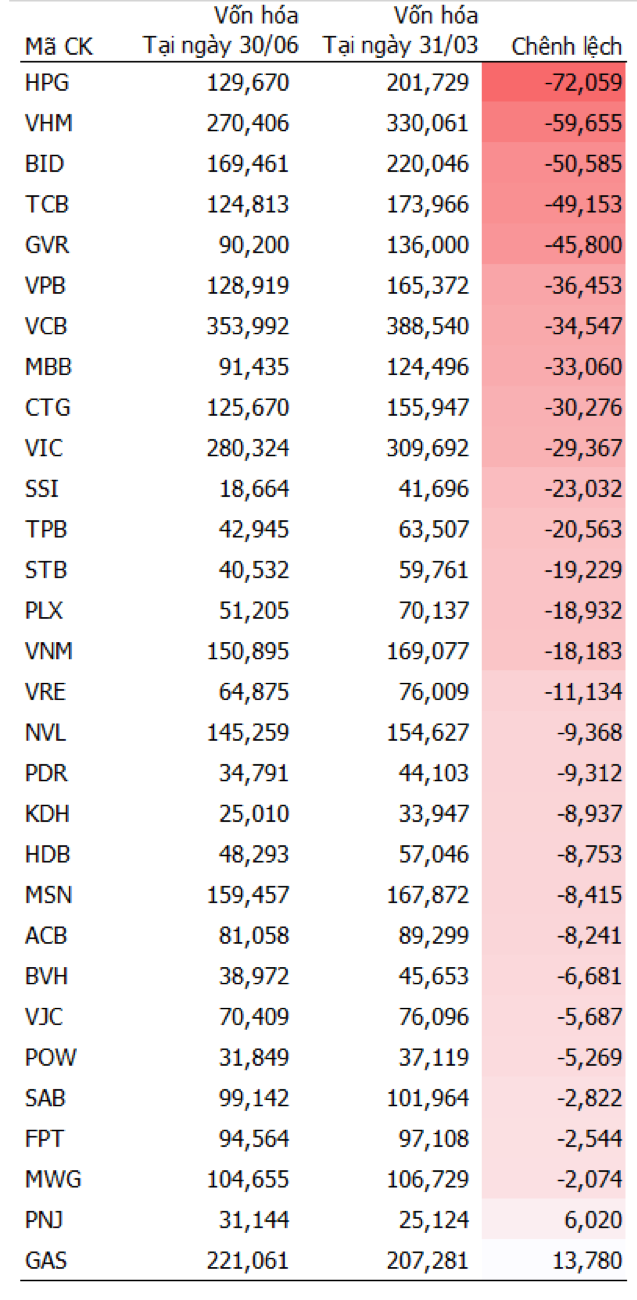The height and width of the screenshot is (1300, 637).
Task: Select the SSI ticker row label
Action: (x=41, y=489)
